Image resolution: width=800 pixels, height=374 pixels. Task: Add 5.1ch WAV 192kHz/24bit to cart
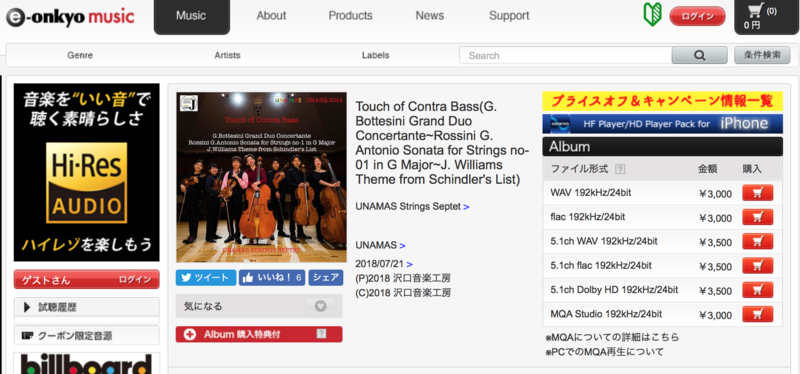pos(758,241)
